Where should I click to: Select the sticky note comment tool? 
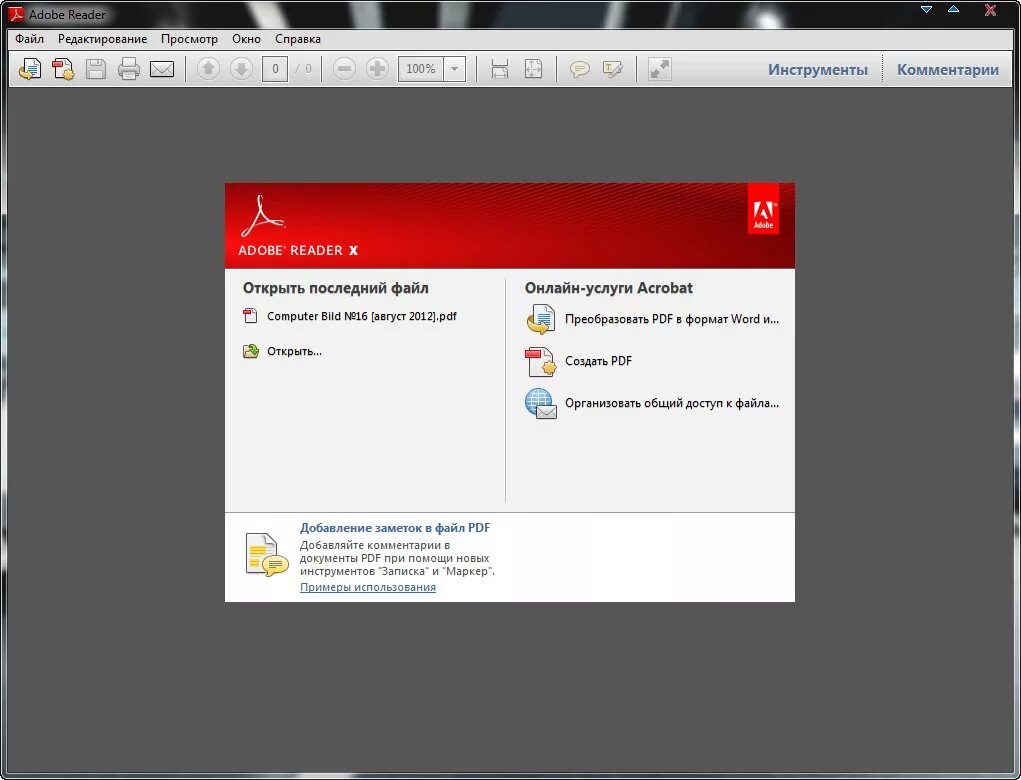(580, 68)
